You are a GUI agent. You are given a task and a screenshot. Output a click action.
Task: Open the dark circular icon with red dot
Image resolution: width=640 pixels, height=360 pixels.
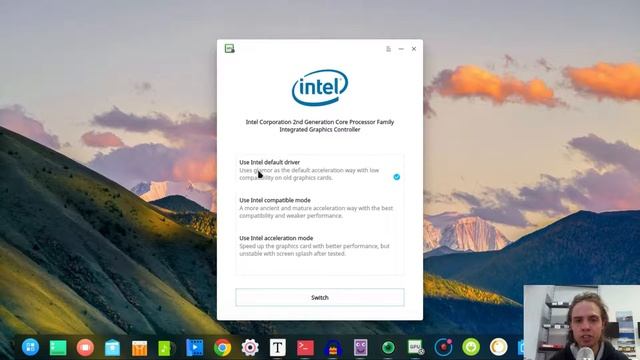coord(443,347)
